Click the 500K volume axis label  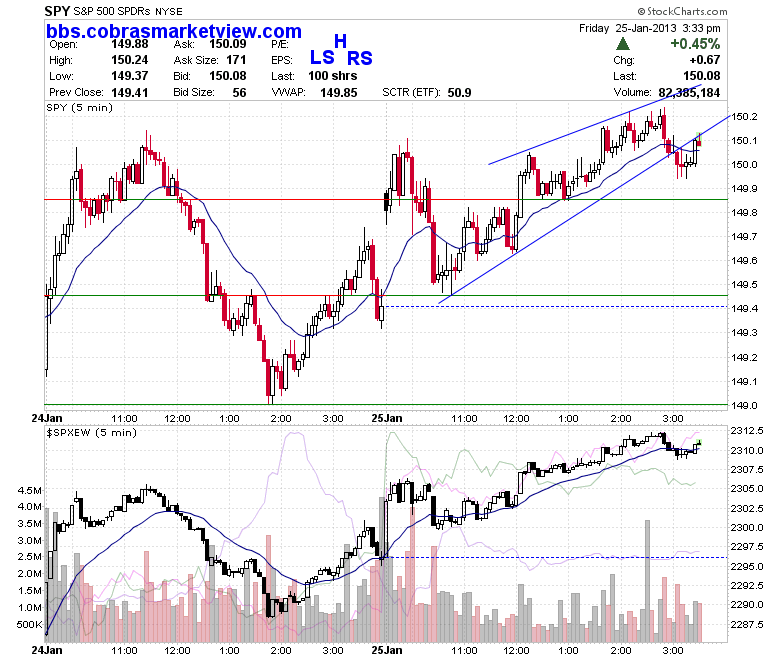tap(29, 625)
